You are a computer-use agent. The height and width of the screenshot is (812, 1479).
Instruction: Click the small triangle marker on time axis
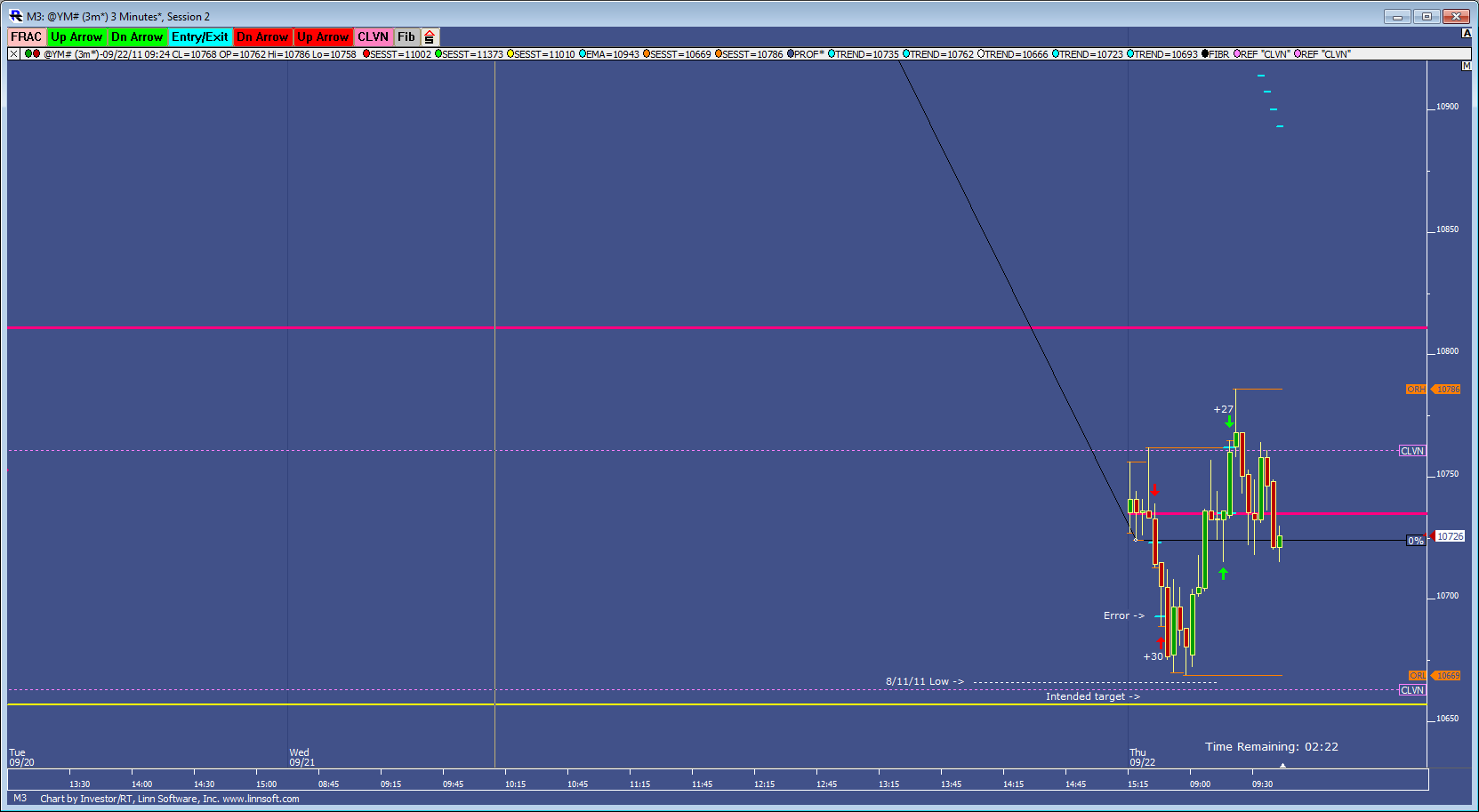tap(1282, 765)
